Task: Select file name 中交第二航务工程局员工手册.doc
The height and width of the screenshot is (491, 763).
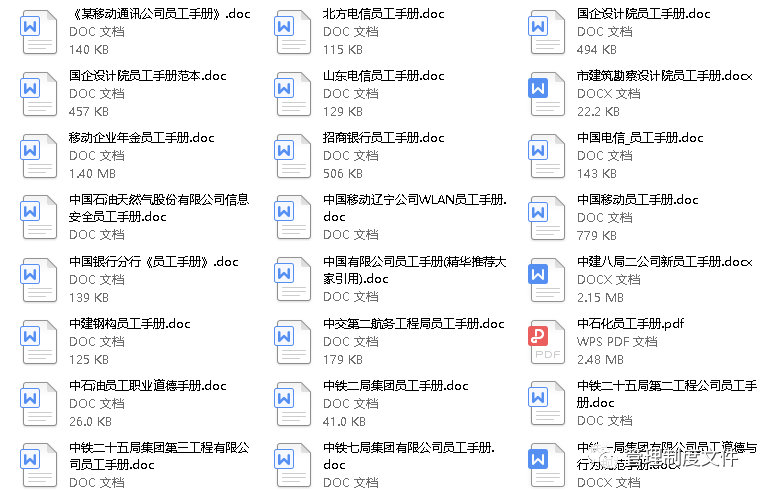Action: click(414, 323)
